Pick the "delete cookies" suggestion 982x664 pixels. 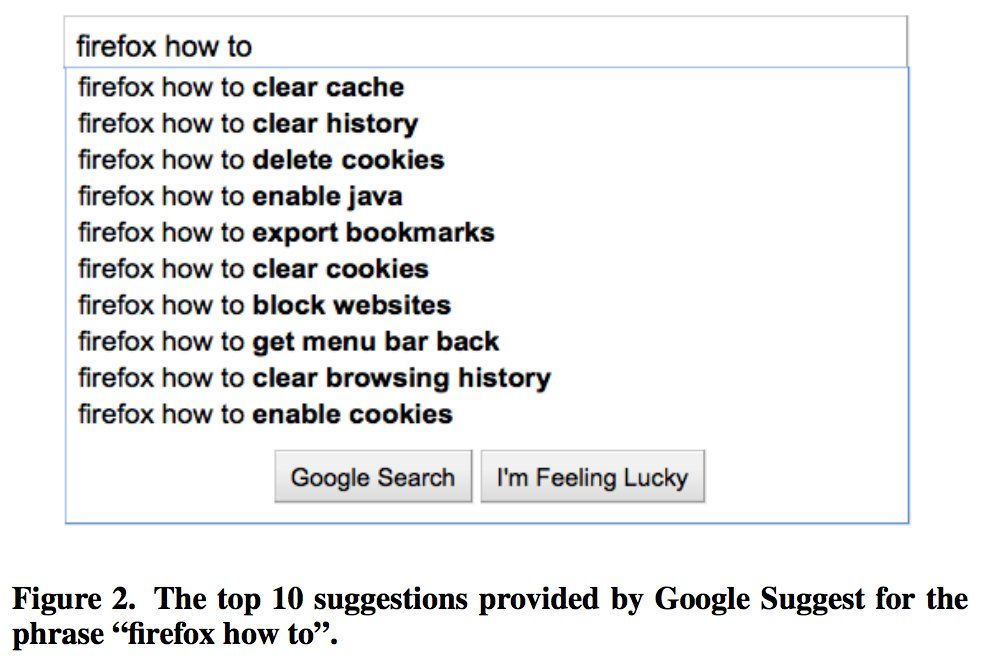(x=261, y=160)
